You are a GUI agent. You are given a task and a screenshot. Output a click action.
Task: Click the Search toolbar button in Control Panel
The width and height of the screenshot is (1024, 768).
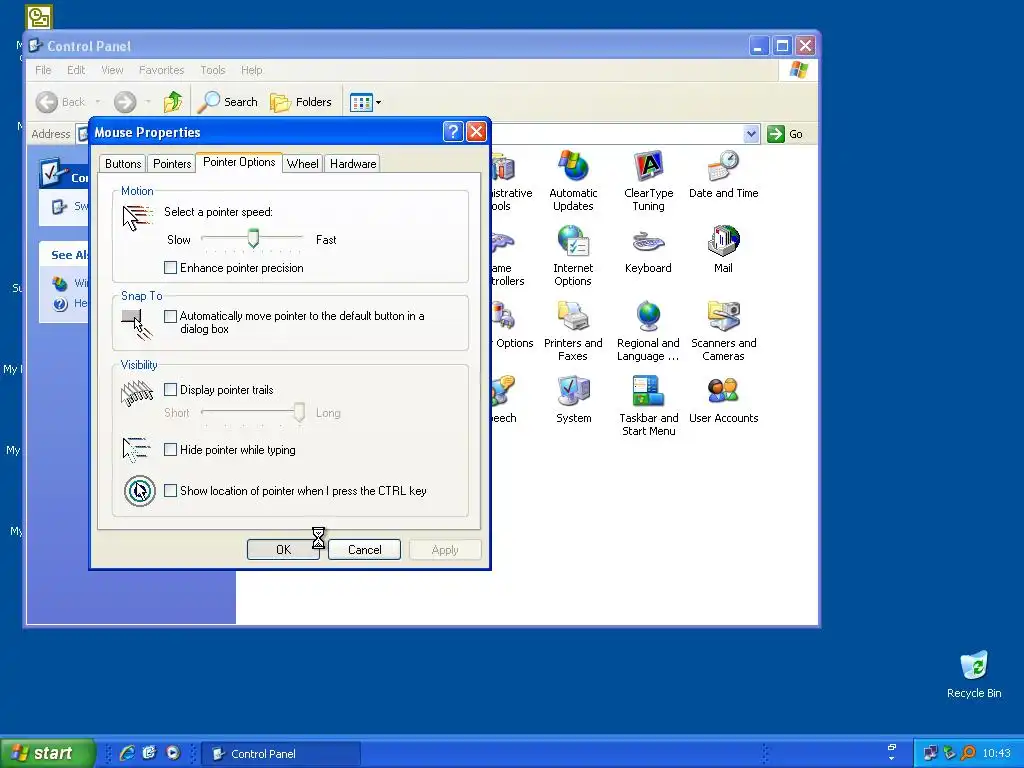pos(229,102)
